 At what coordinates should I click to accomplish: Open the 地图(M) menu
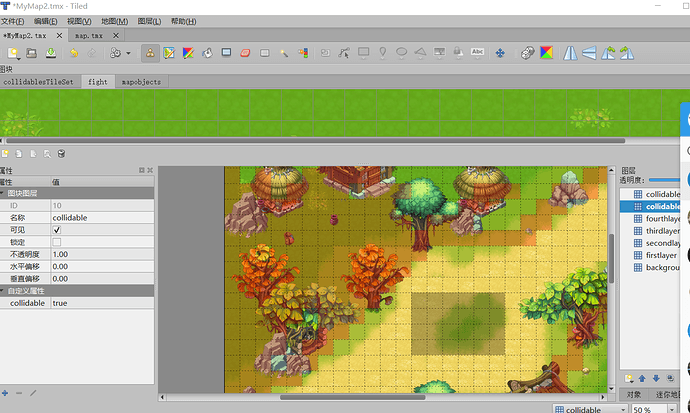tap(114, 21)
